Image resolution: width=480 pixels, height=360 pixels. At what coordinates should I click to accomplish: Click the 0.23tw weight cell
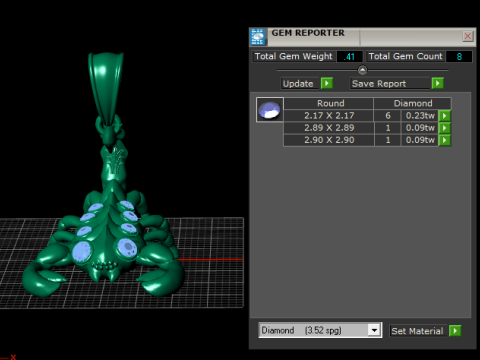click(x=420, y=116)
